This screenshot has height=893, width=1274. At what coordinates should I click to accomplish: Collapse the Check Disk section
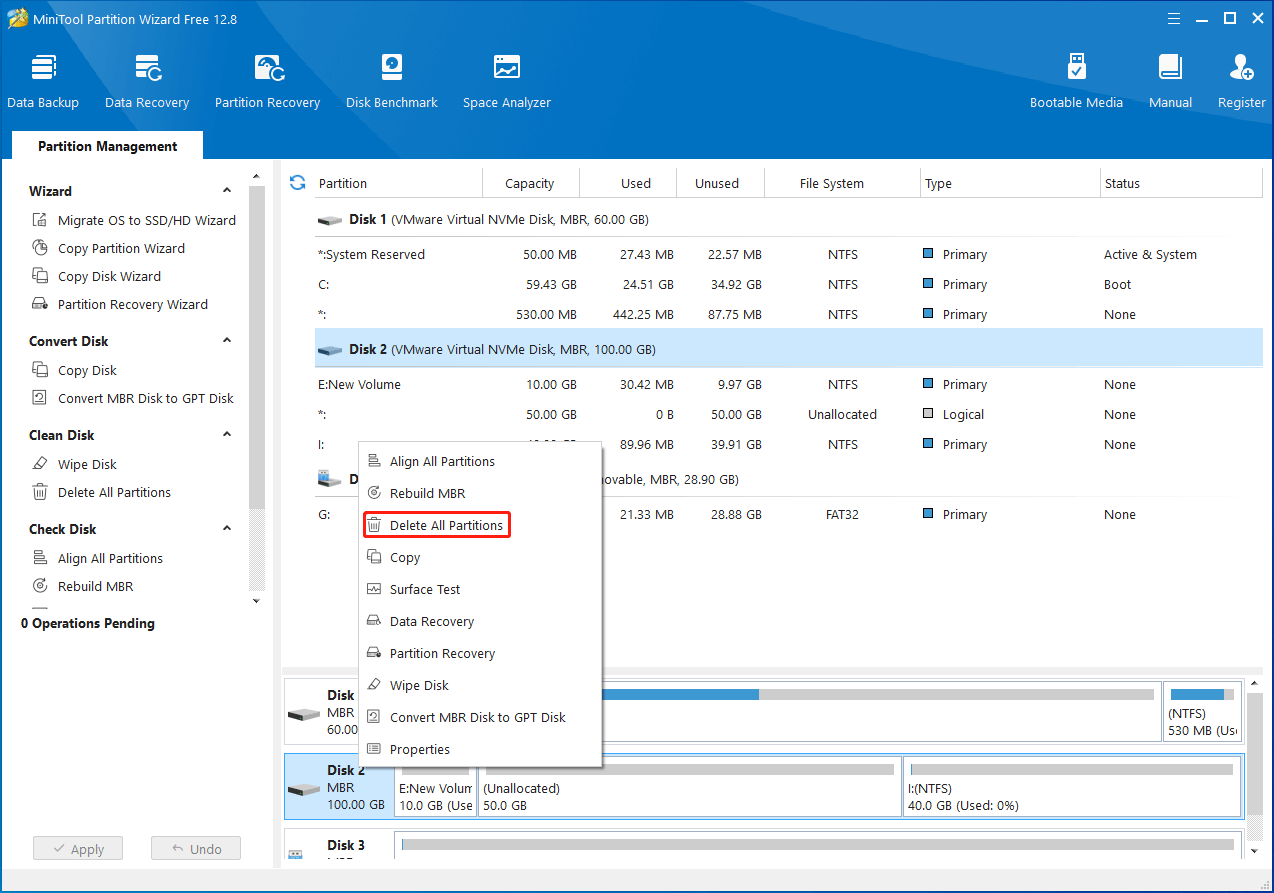tap(227, 528)
